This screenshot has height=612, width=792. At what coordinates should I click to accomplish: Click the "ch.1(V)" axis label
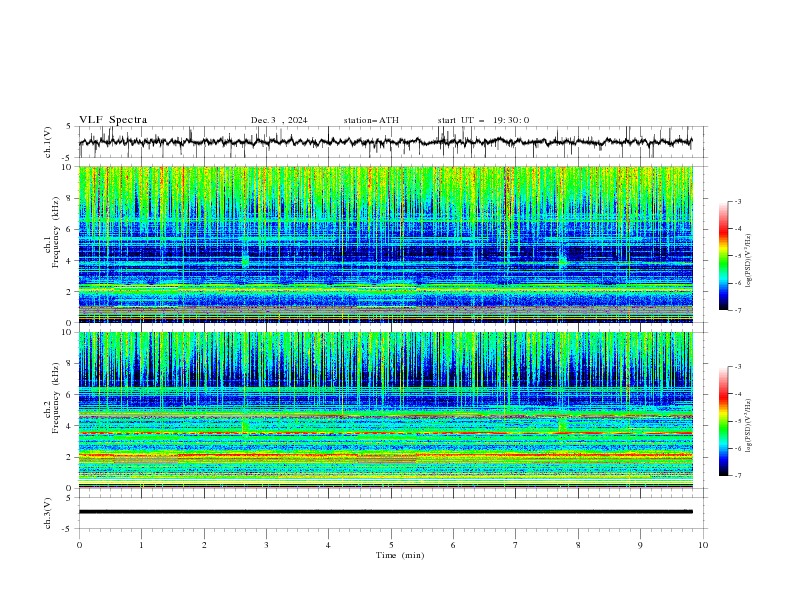pyautogui.click(x=48, y=142)
